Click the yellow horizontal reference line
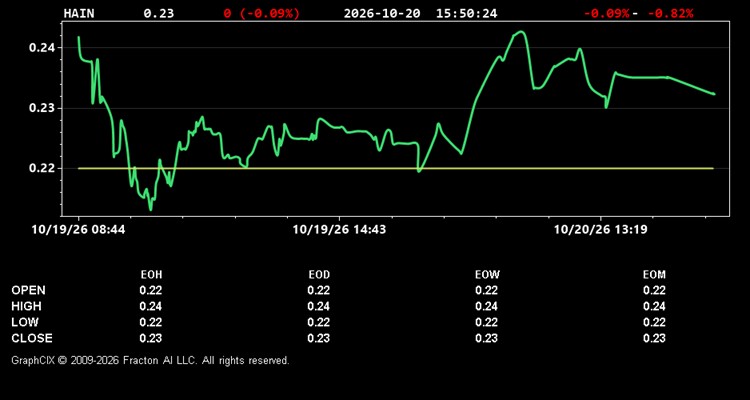This screenshot has width=750, height=400. [x=396, y=168]
